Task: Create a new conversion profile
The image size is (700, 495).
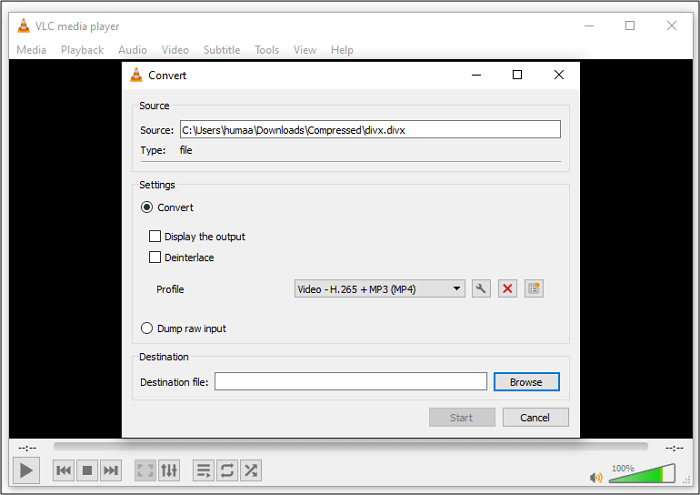Action: pyautogui.click(x=533, y=289)
